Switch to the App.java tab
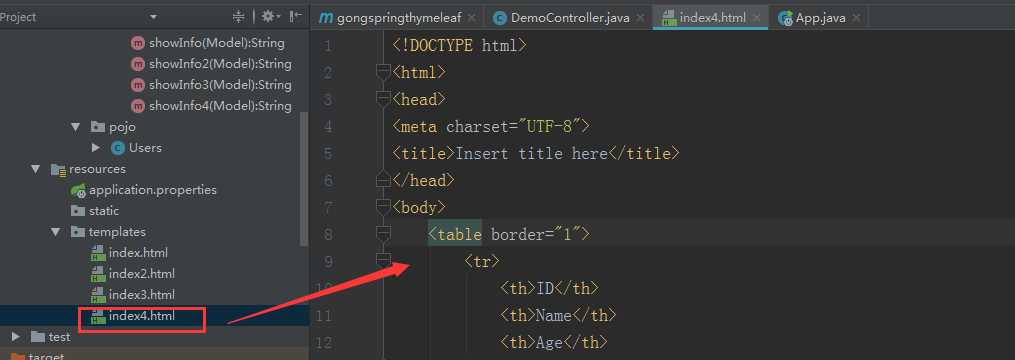The width and height of the screenshot is (1015, 360). 820,18
